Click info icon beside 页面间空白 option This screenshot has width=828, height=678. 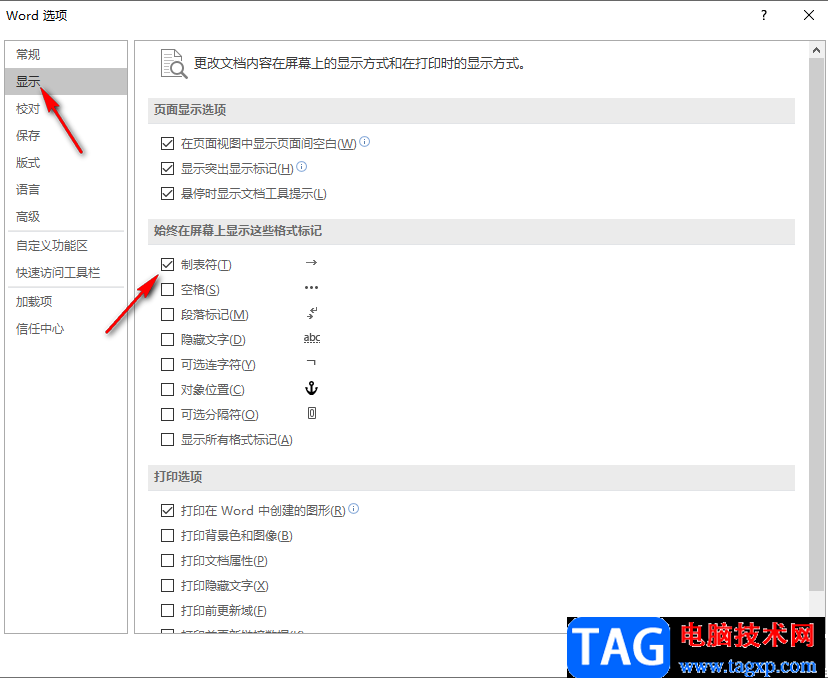pyautogui.click(x=365, y=142)
